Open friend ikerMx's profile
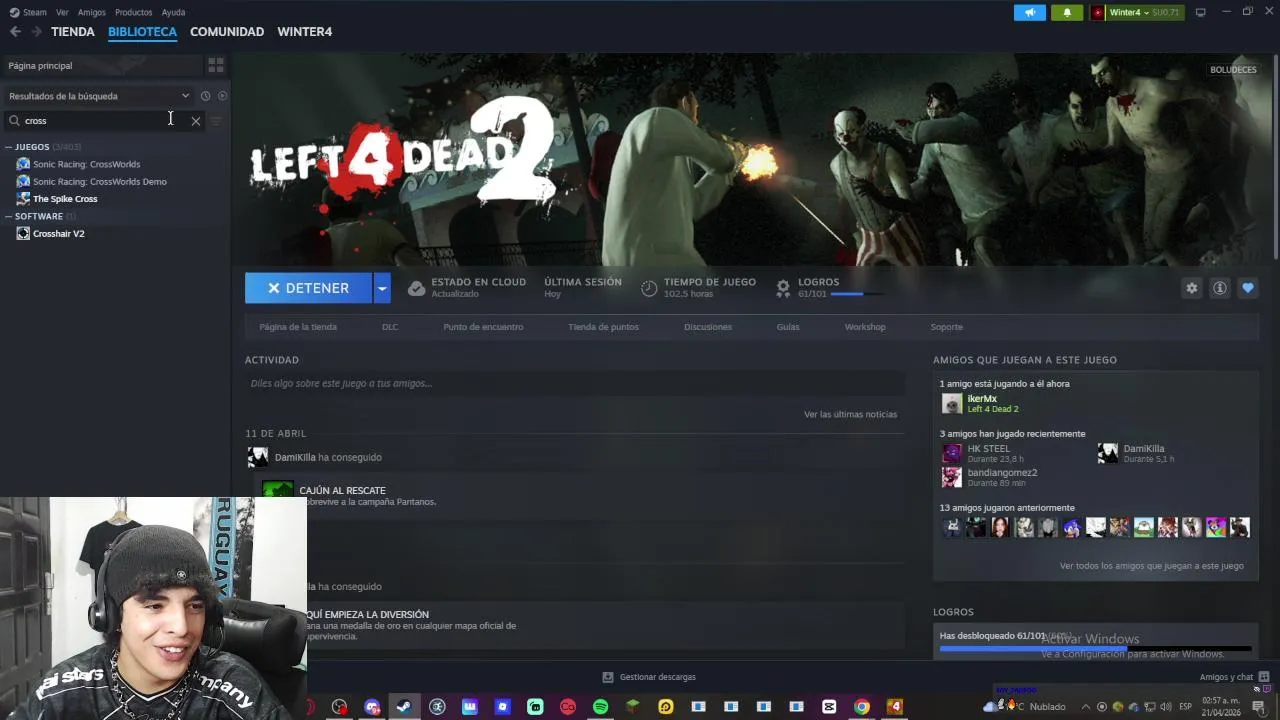Image resolution: width=1280 pixels, height=720 pixels. (982, 399)
